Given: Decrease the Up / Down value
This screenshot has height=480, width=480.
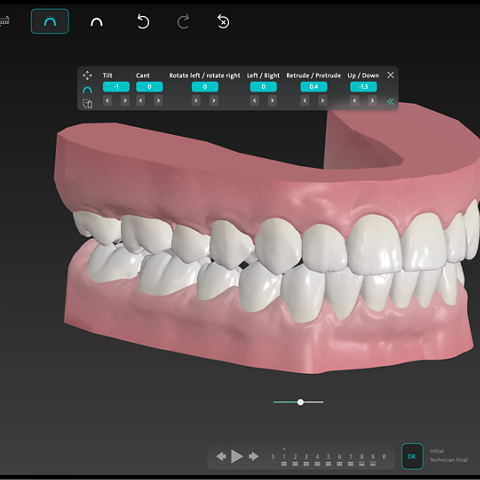Looking at the screenshot, I should pos(355,101).
